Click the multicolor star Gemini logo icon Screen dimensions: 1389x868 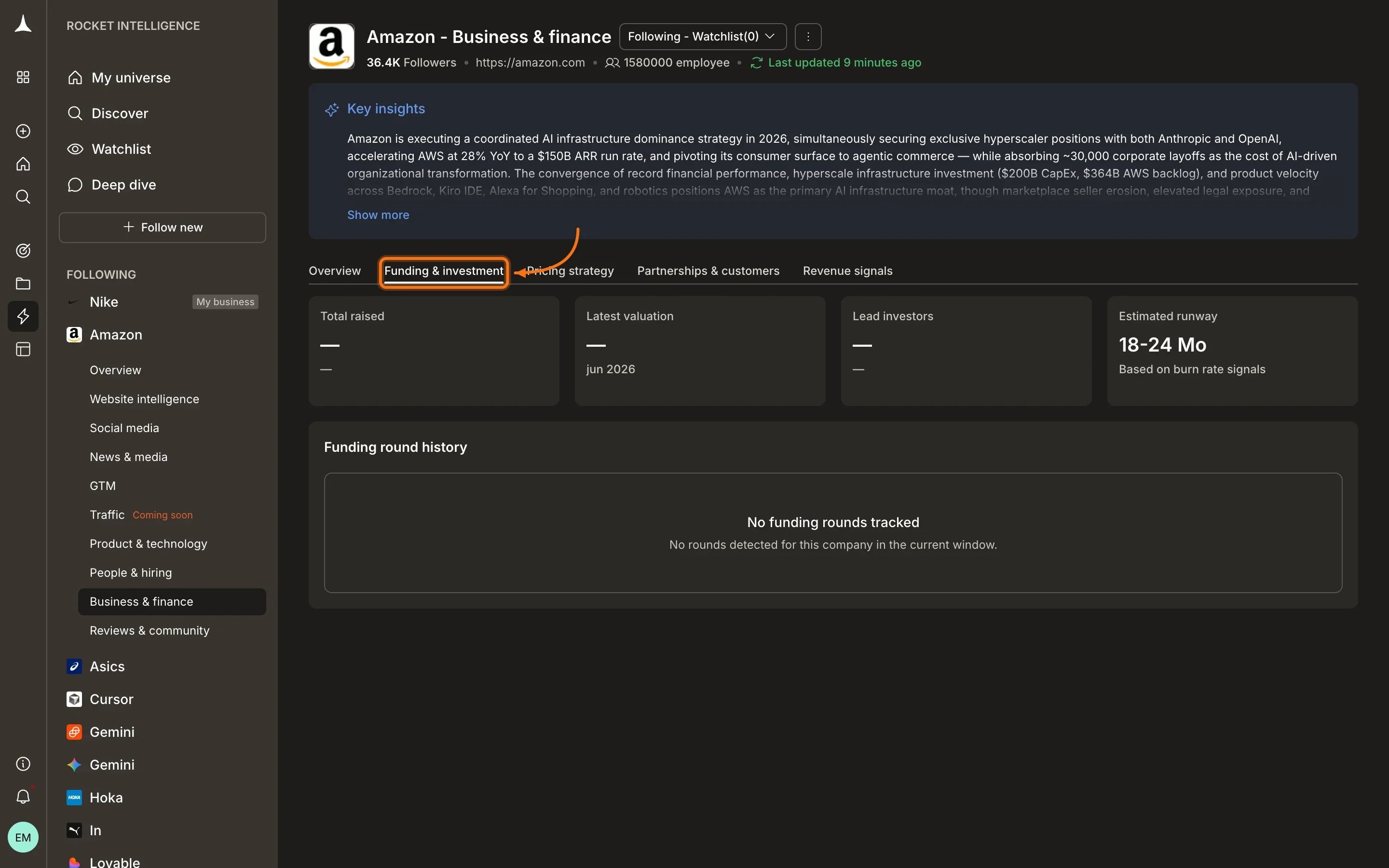pyautogui.click(x=74, y=765)
